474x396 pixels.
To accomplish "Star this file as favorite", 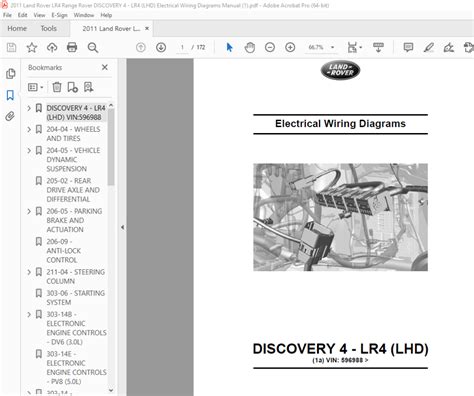I will 32,47.
